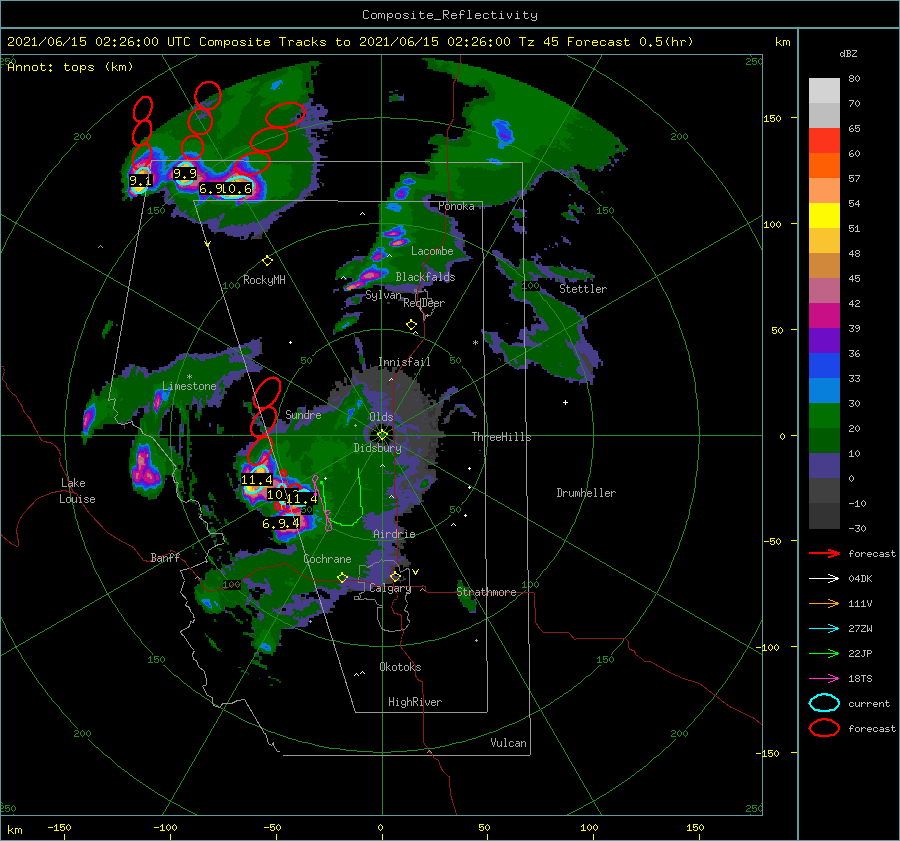This screenshot has width=900, height=841.
Task: Click the red 'forecast' ellipse legend icon
Action: click(824, 728)
